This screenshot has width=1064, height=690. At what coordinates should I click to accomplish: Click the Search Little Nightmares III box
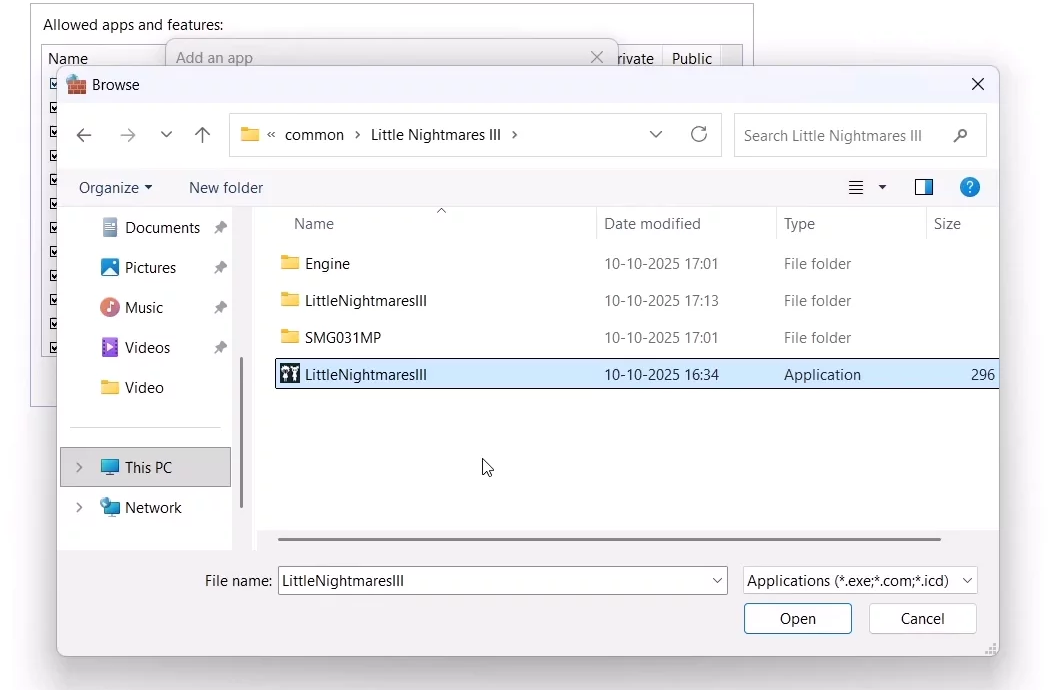click(846, 136)
